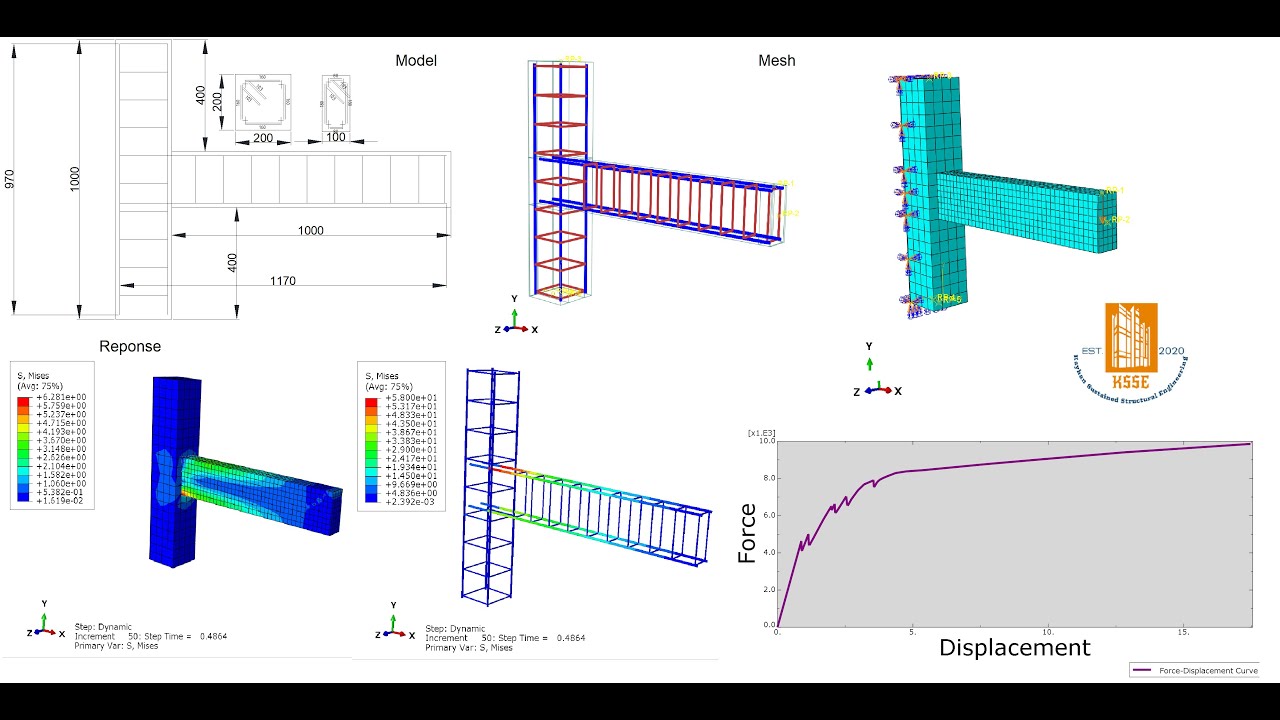Click the '+4.833e+01' legend value

409,415
